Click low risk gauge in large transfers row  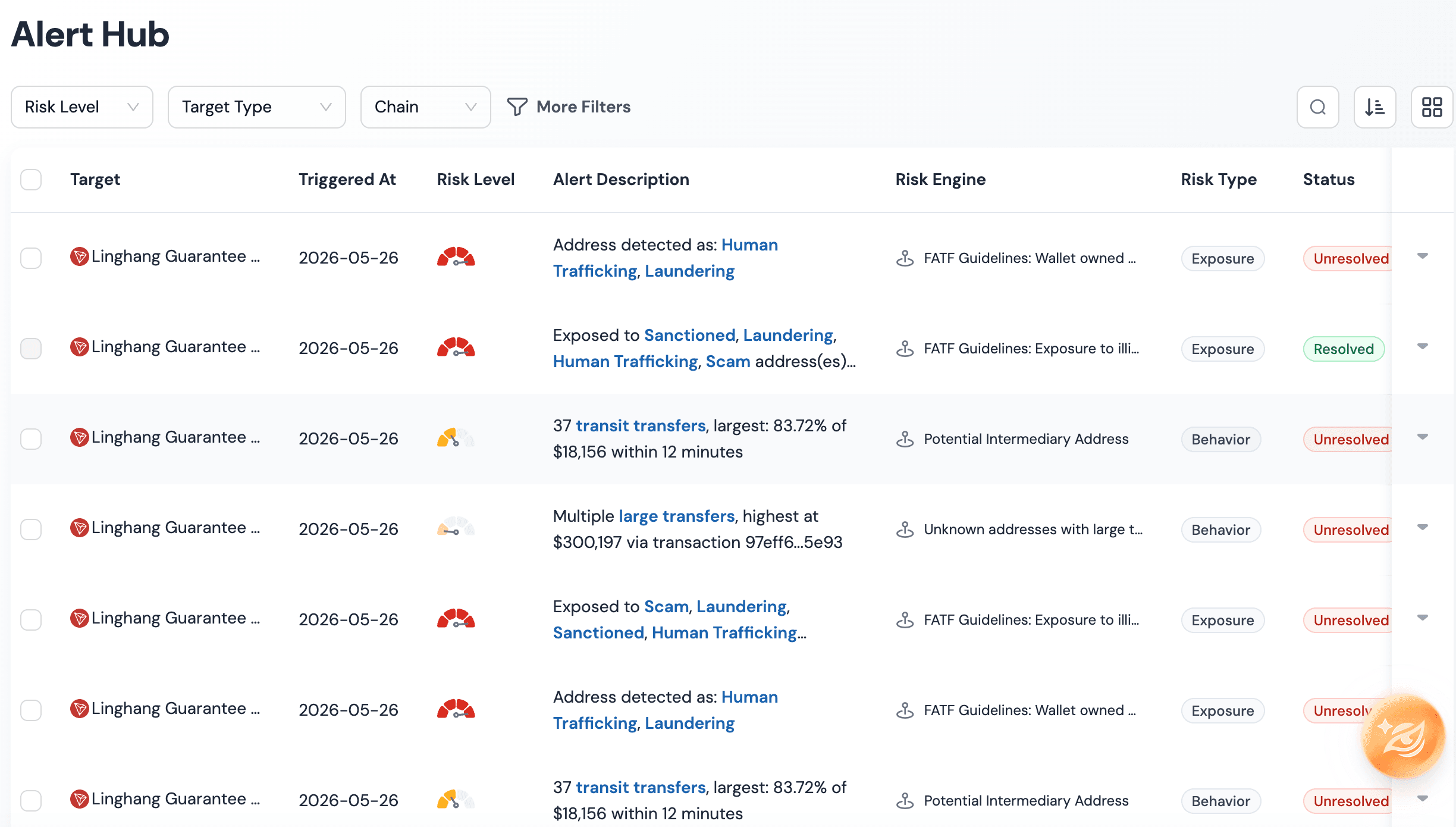tap(456, 527)
